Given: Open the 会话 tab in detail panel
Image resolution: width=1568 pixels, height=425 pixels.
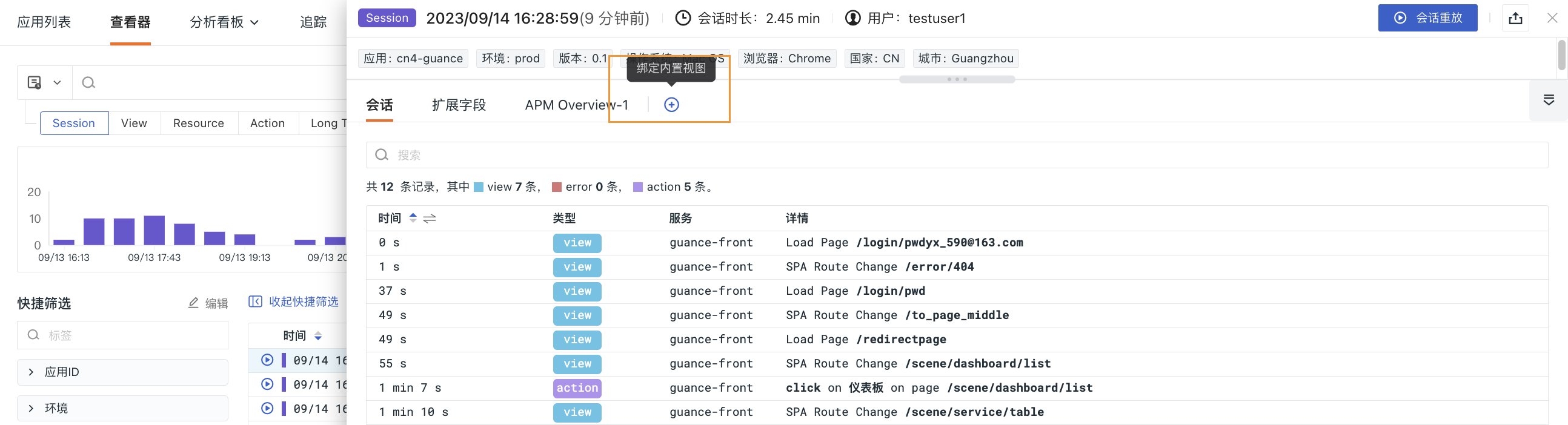Looking at the screenshot, I should 379,105.
